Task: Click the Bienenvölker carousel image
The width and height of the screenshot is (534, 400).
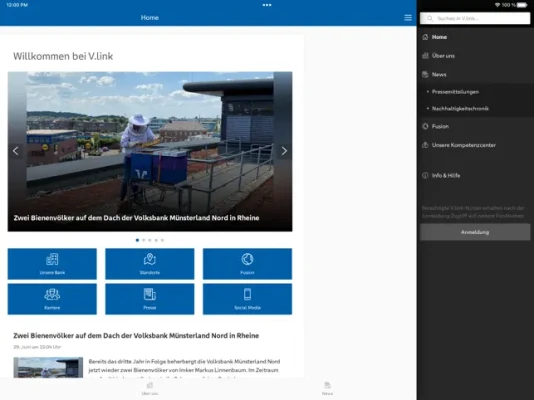Action: pos(150,151)
